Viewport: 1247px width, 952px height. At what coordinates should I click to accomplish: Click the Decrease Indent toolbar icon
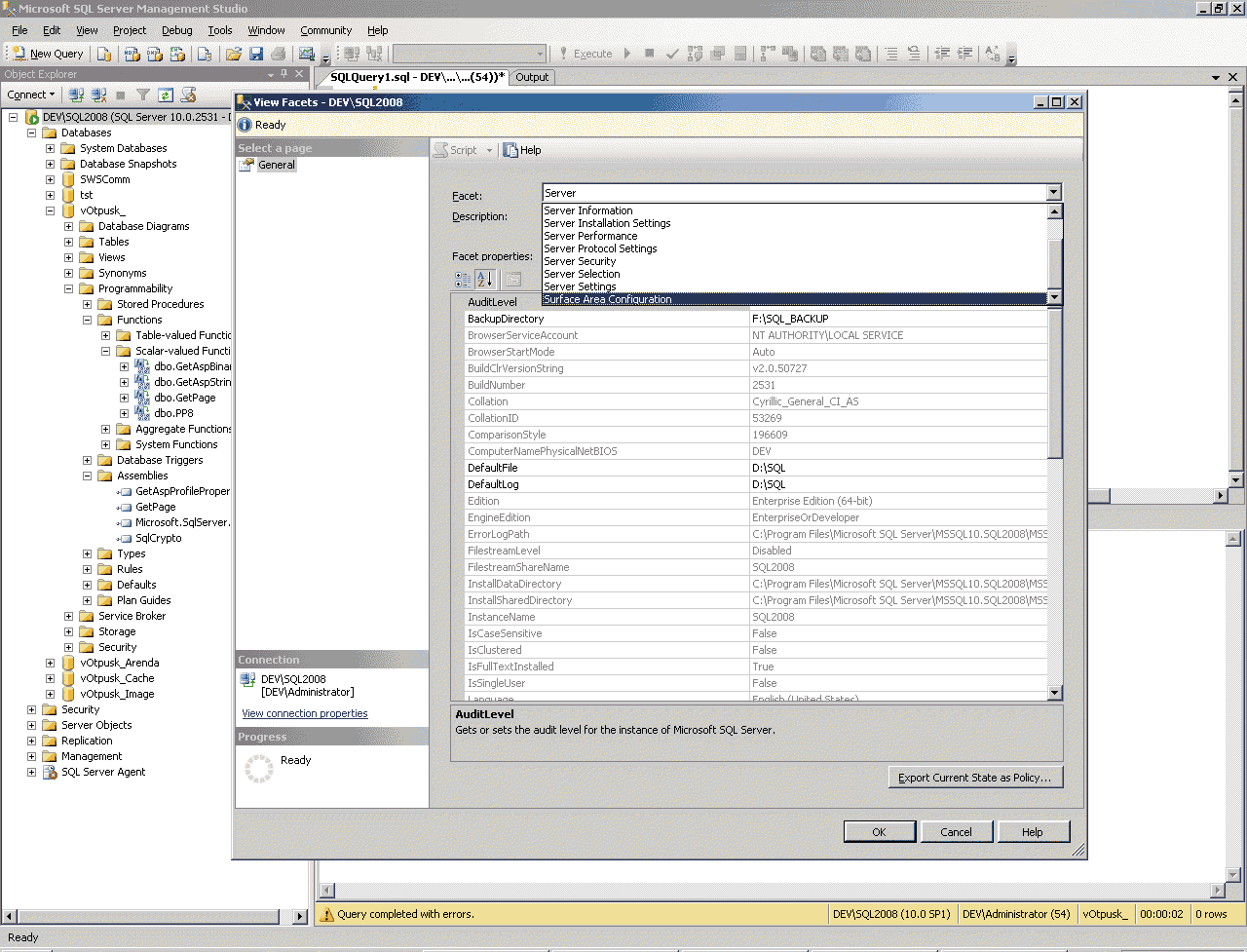coord(942,54)
